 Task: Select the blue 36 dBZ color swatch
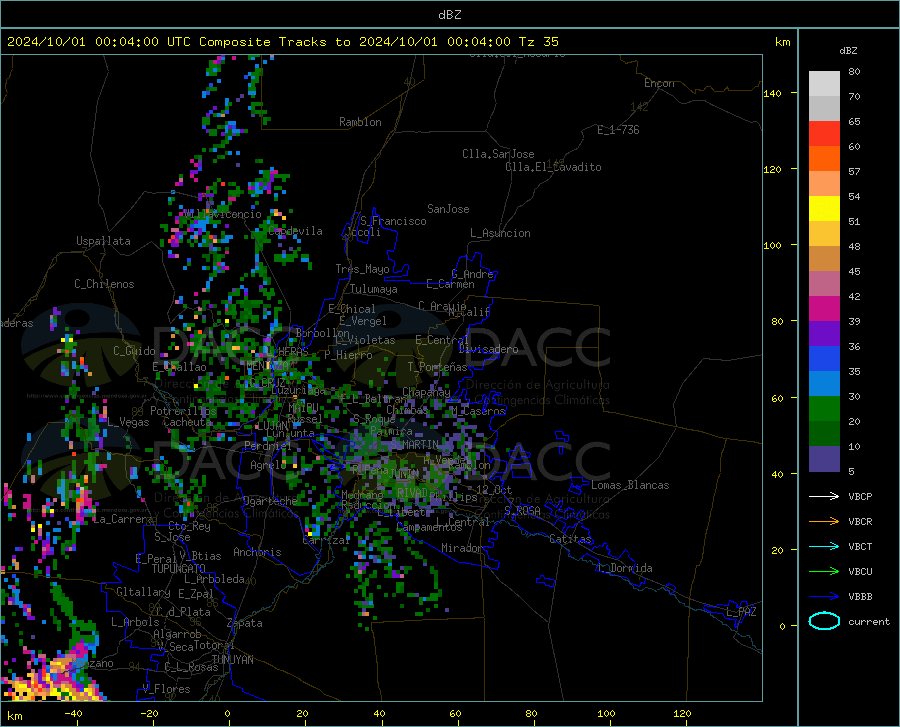pyautogui.click(x=824, y=359)
